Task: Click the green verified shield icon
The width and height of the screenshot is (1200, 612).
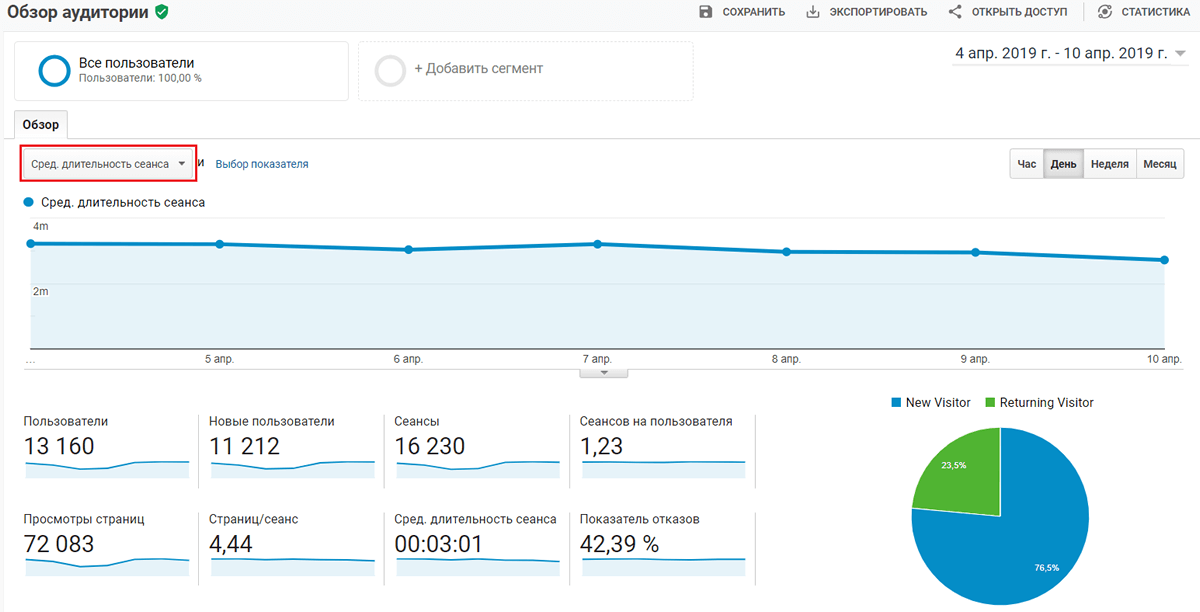Action: coord(161,13)
